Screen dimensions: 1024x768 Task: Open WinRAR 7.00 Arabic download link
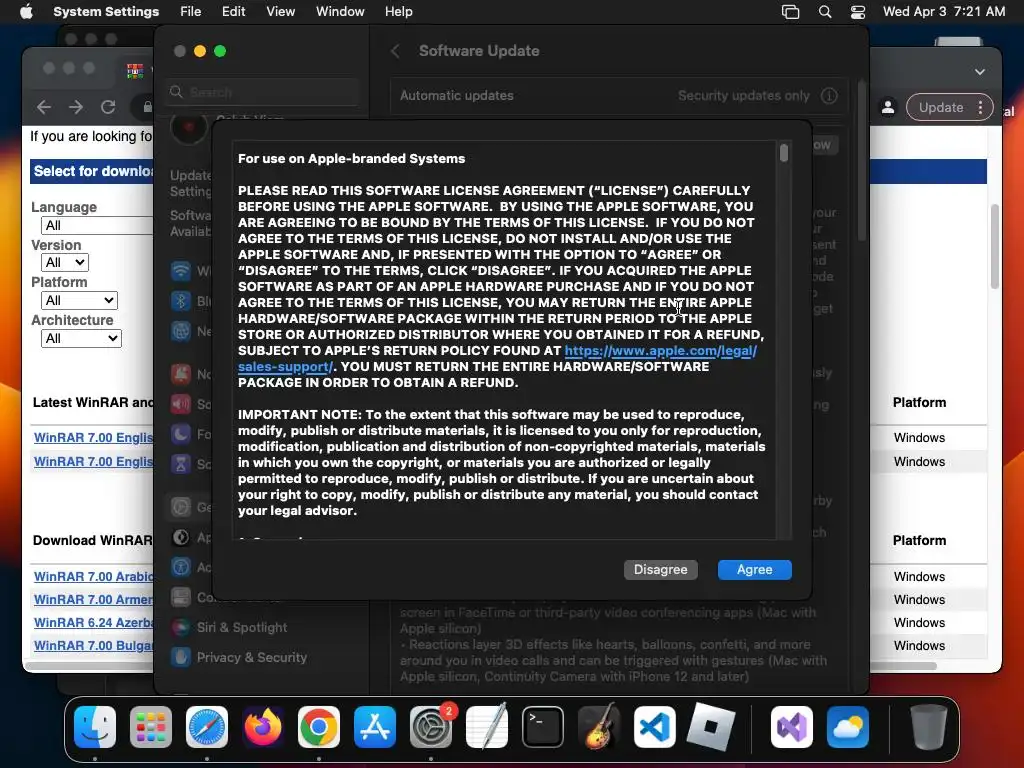[93, 577]
